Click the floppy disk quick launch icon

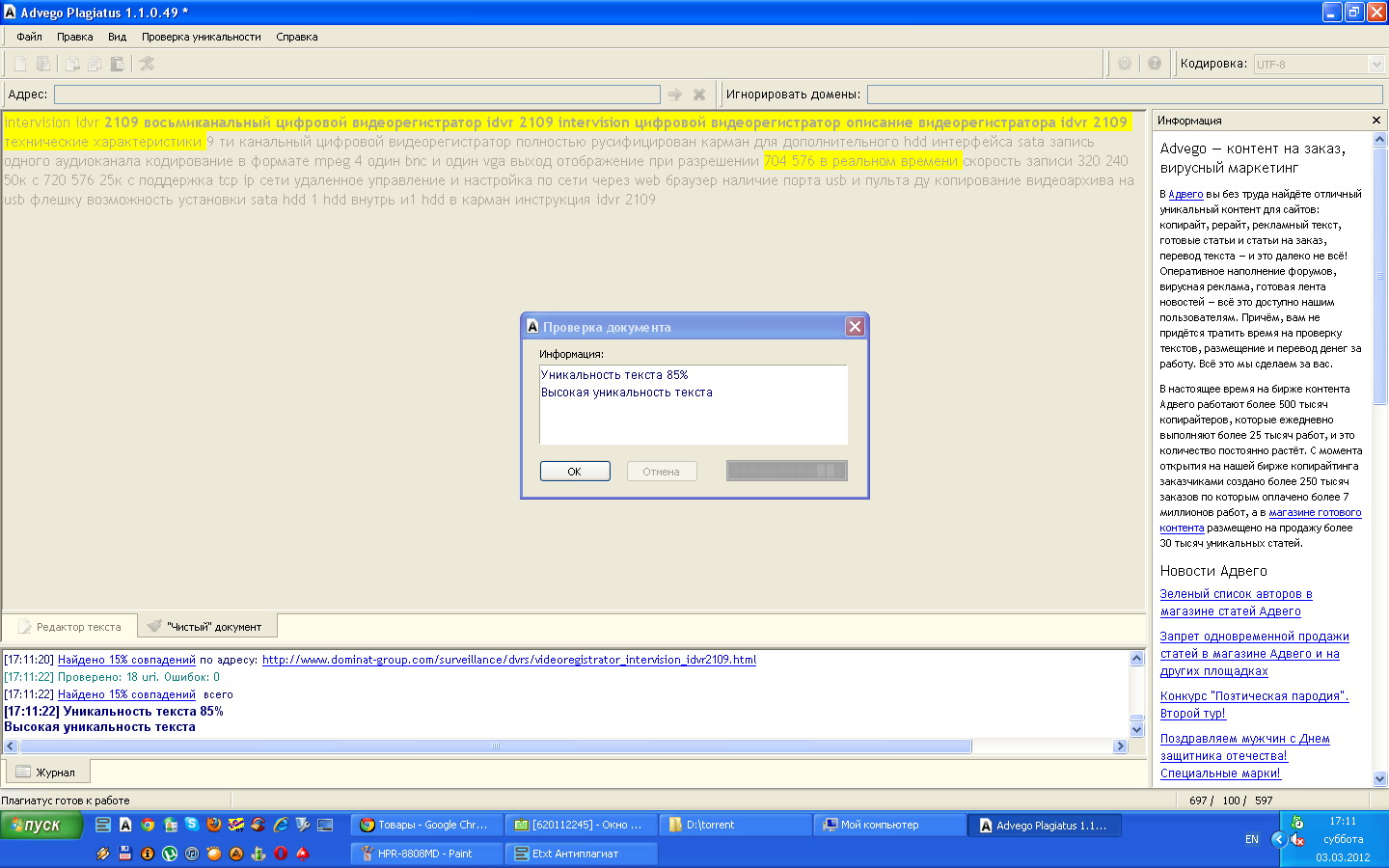125,854
